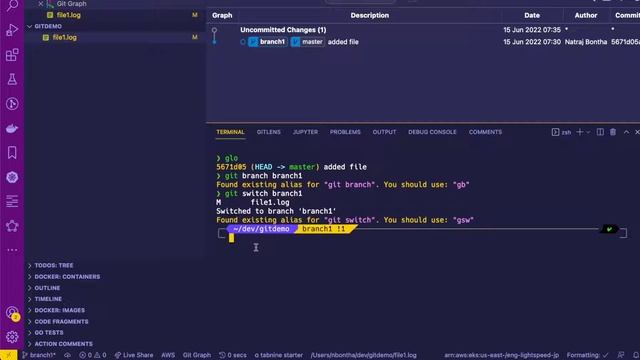
Task: Click author Natraj Bontha cell
Action: (x=586, y=42)
